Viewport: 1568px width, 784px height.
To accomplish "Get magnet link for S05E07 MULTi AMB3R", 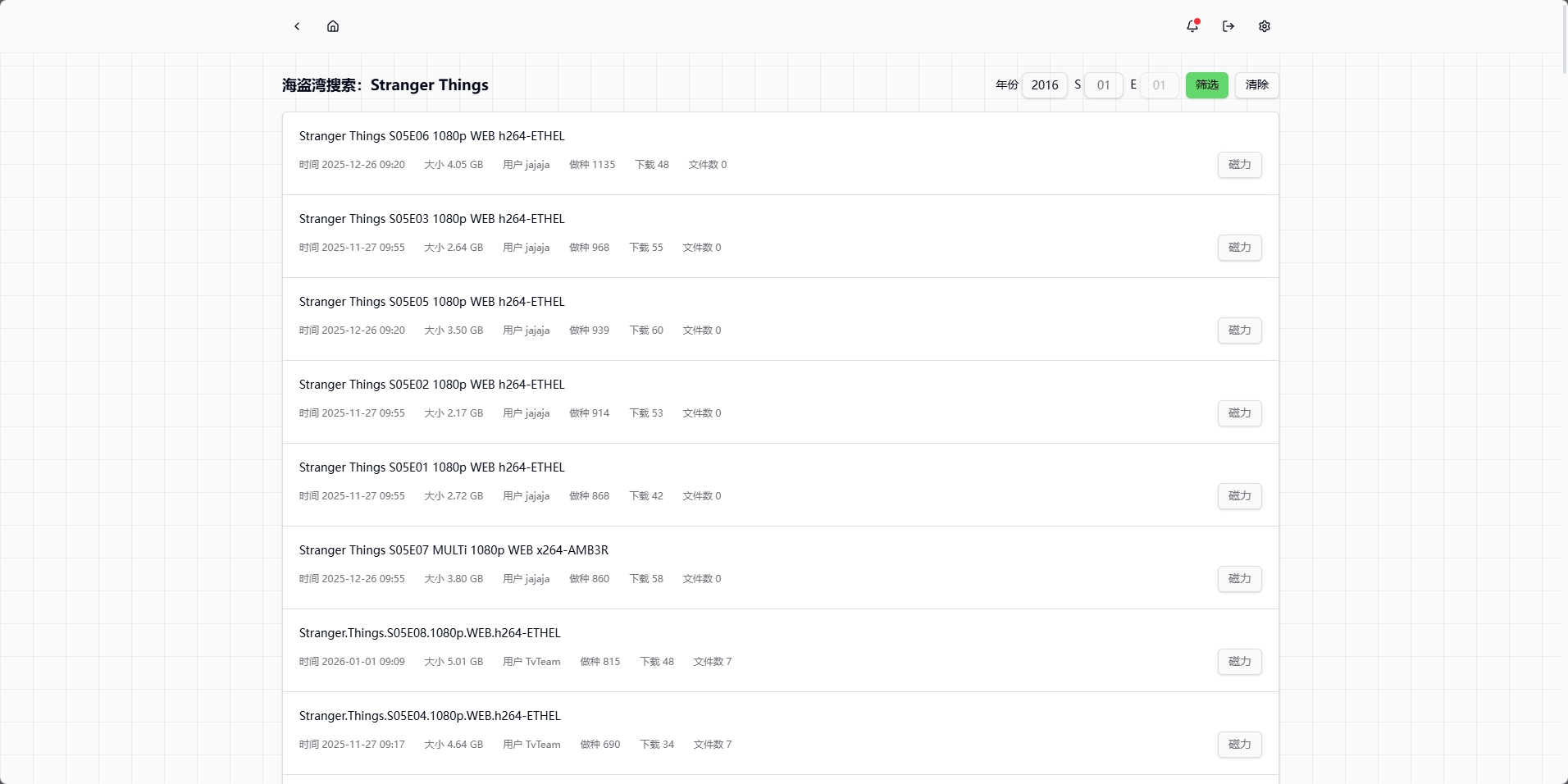I will coord(1240,579).
